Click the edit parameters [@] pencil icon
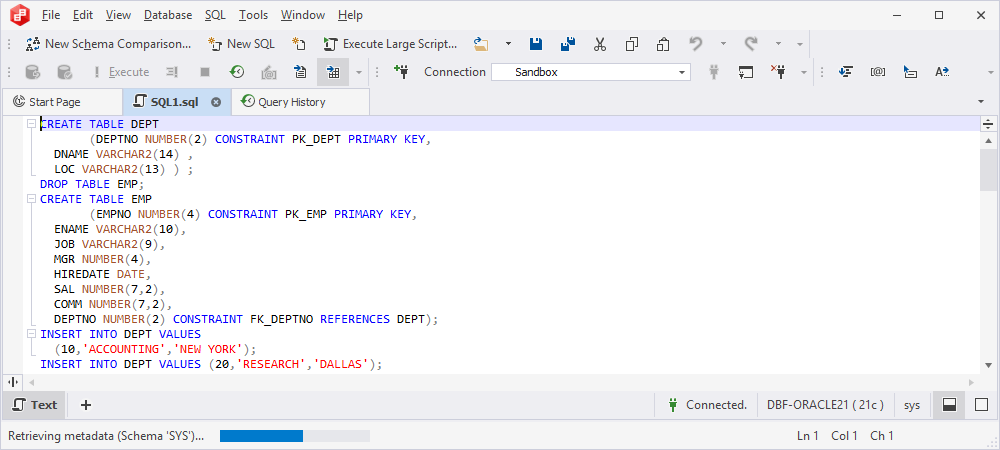Viewport: 1000px width, 450px height. click(x=268, y=72)
